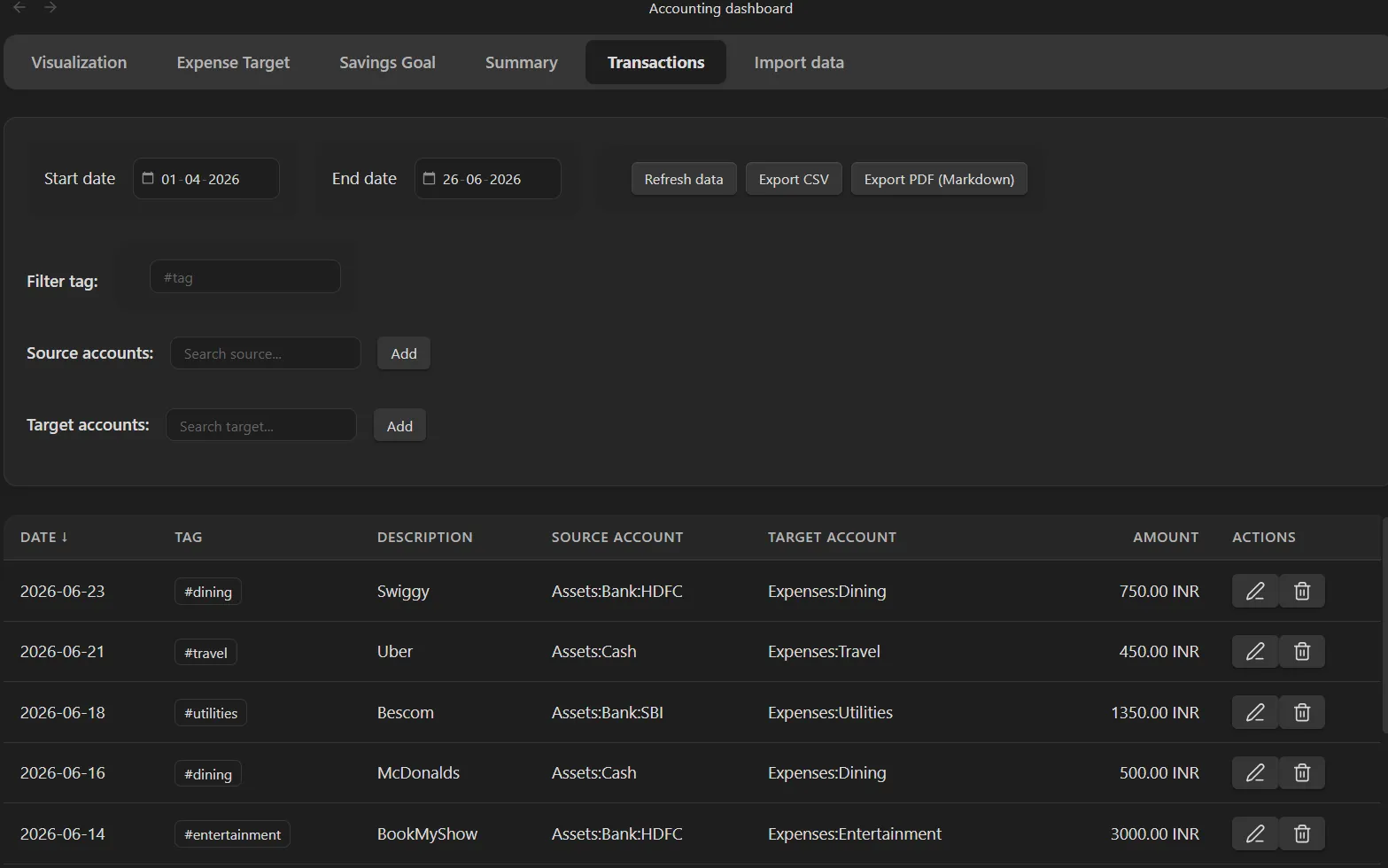1388x868 pixels.
Task: Click the Bescom description cell
Action: [x=406, y=712]
